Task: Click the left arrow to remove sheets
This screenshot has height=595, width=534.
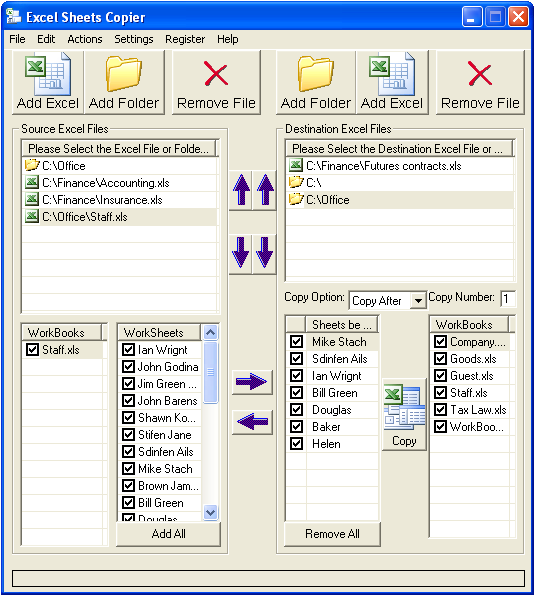Action: click(x=252, y=422)
